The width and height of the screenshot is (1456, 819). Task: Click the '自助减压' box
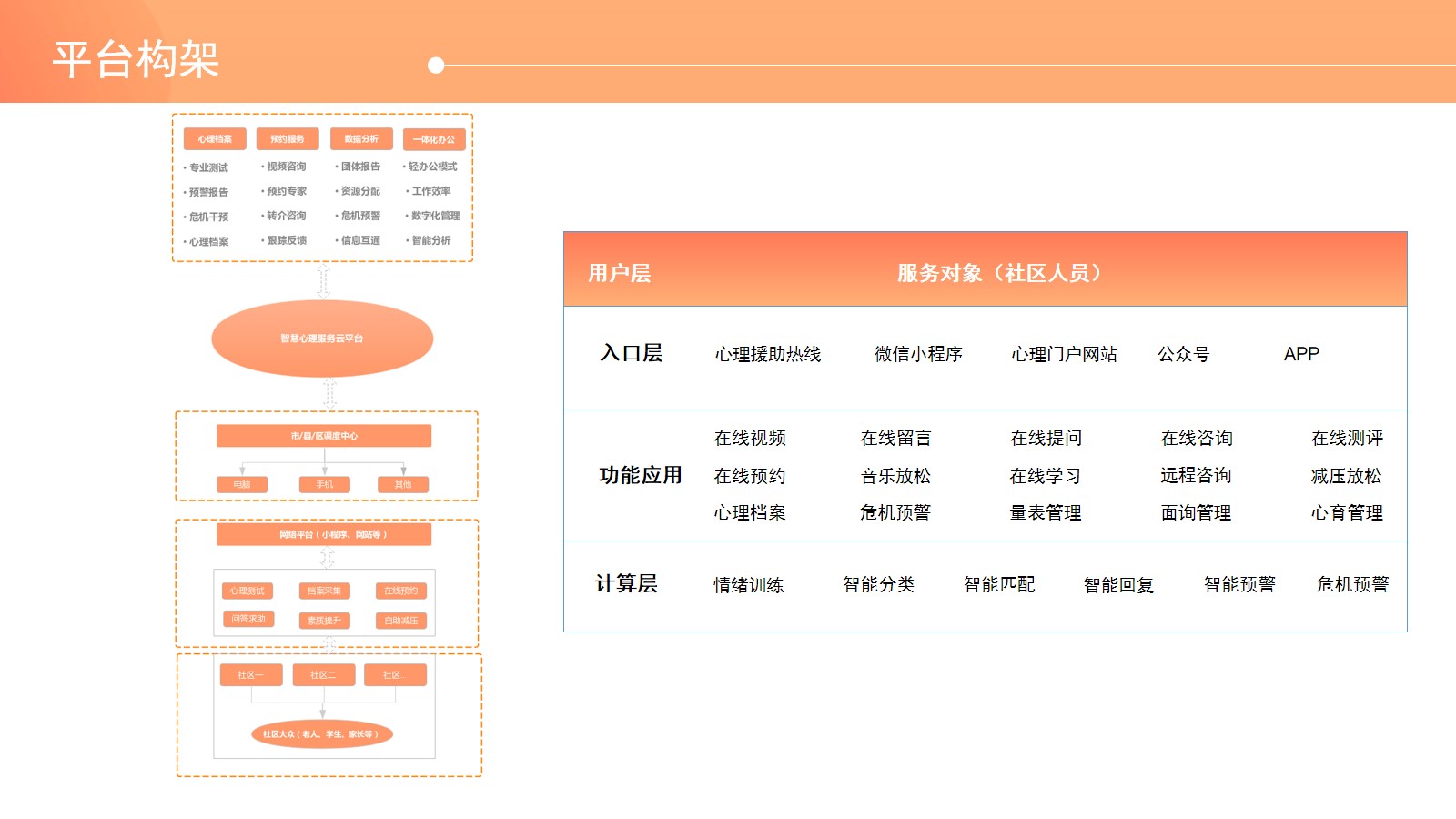tap(401, 621)
